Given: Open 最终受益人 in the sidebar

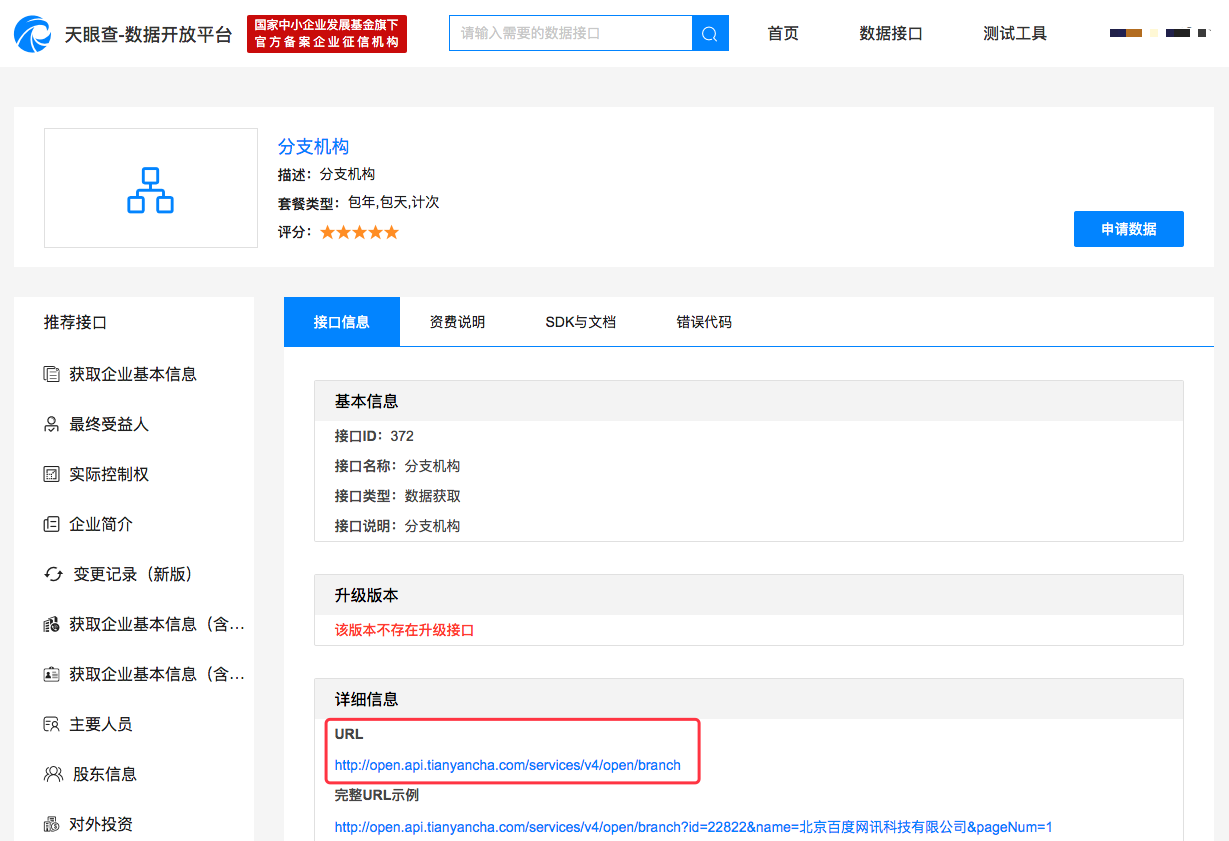Looking at the screenshot, I should (109, 424).
